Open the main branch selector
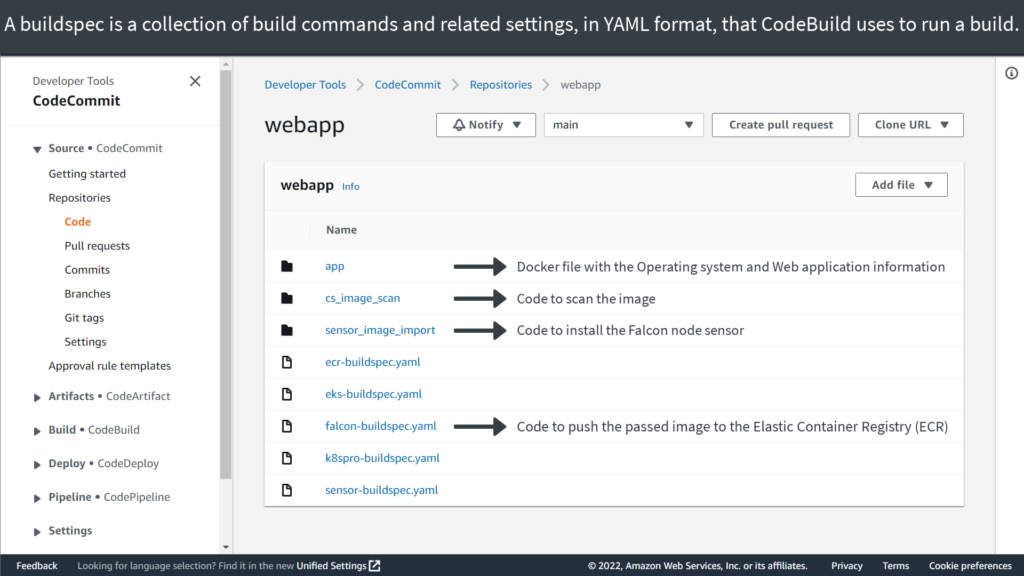 coord(624,125)
